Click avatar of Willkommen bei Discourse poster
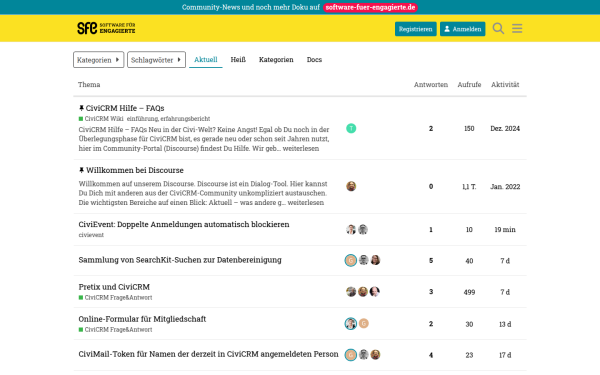 351,186
